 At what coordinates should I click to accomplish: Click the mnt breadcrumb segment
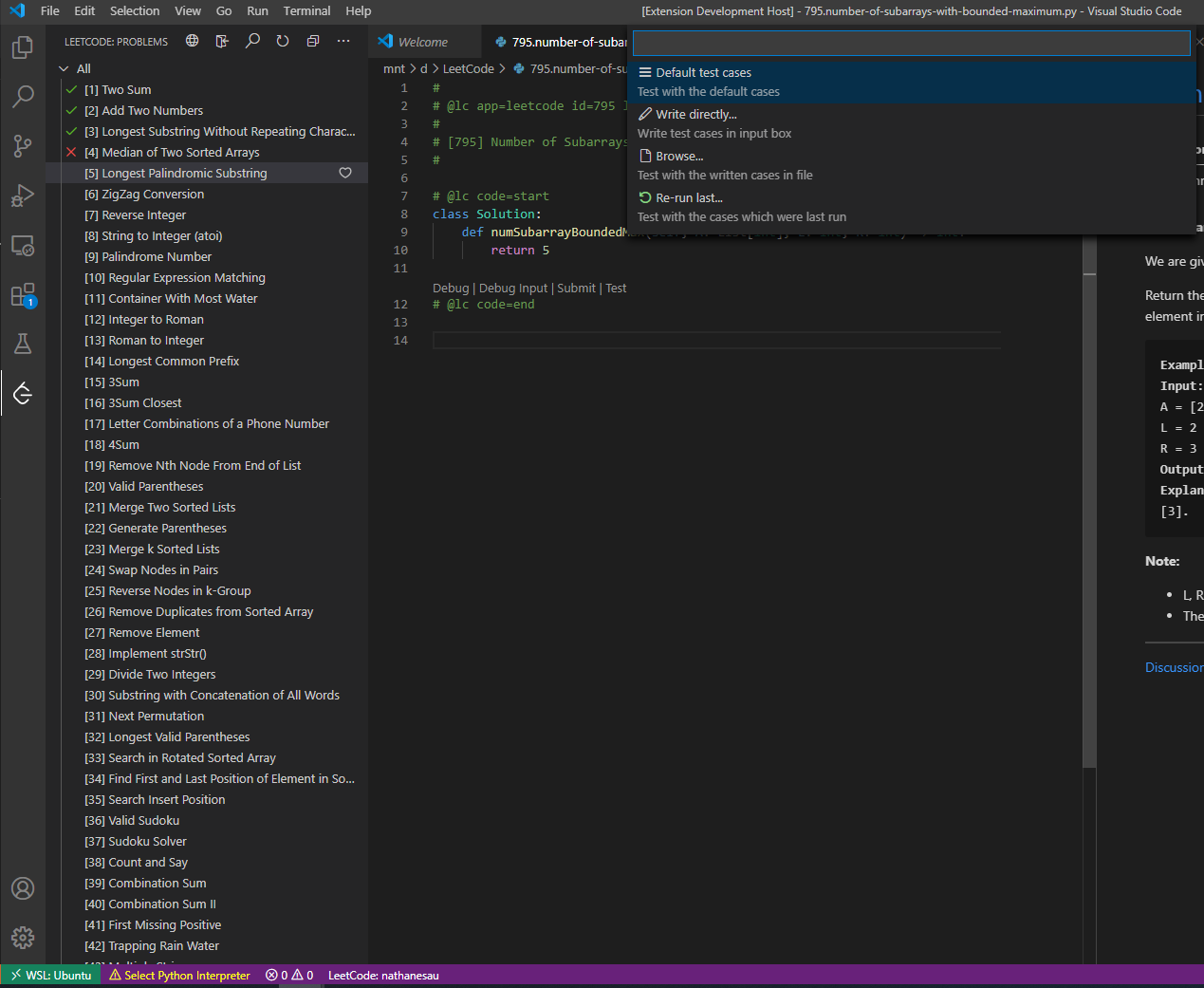394,68
